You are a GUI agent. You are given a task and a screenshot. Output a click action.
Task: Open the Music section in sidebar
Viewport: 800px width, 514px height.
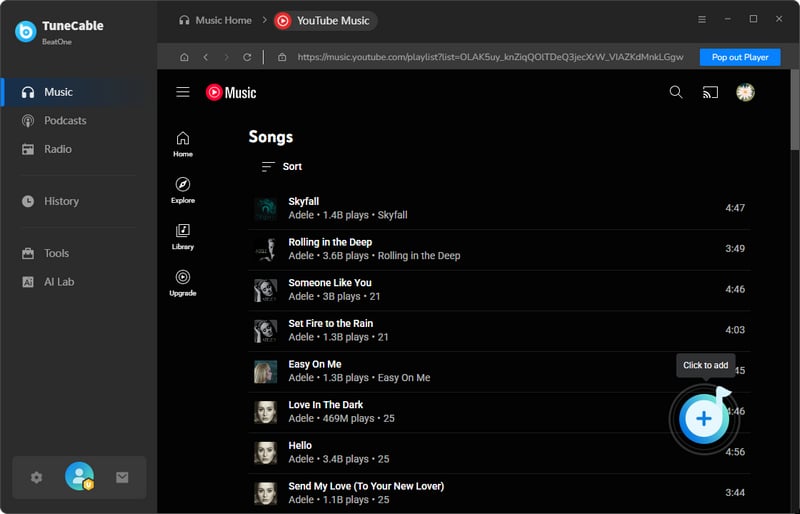pos(79,92)
